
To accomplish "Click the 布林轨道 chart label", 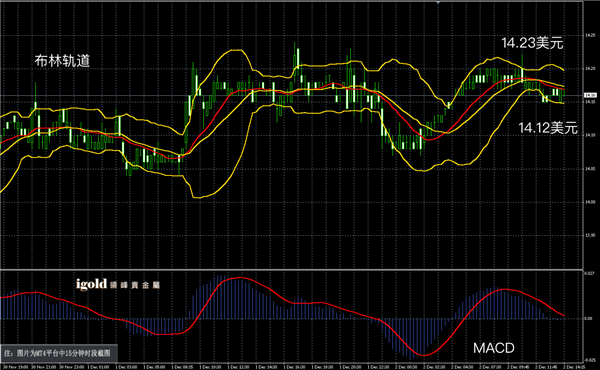I will click(x=62, y=61).
